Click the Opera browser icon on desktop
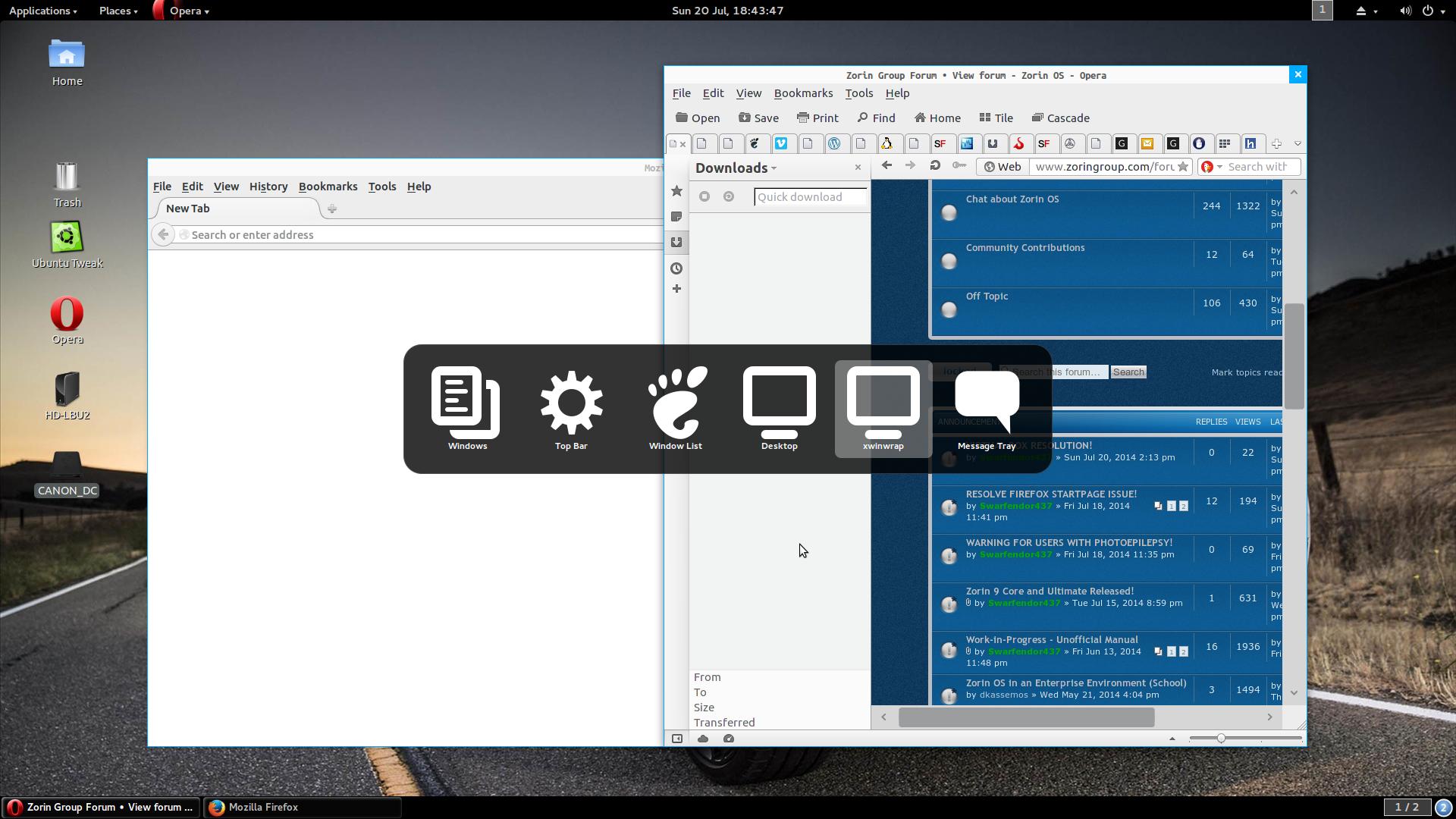 point(66,313)
